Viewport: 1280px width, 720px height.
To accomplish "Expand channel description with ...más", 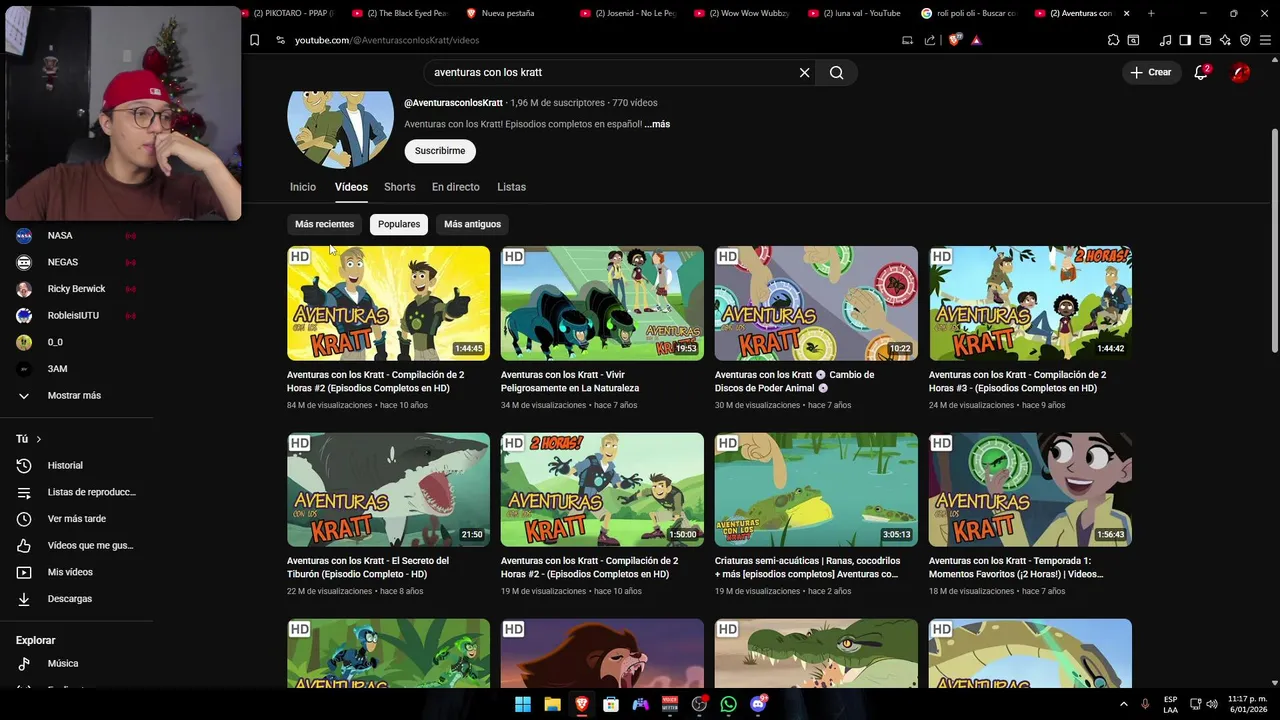I will 657,124.
